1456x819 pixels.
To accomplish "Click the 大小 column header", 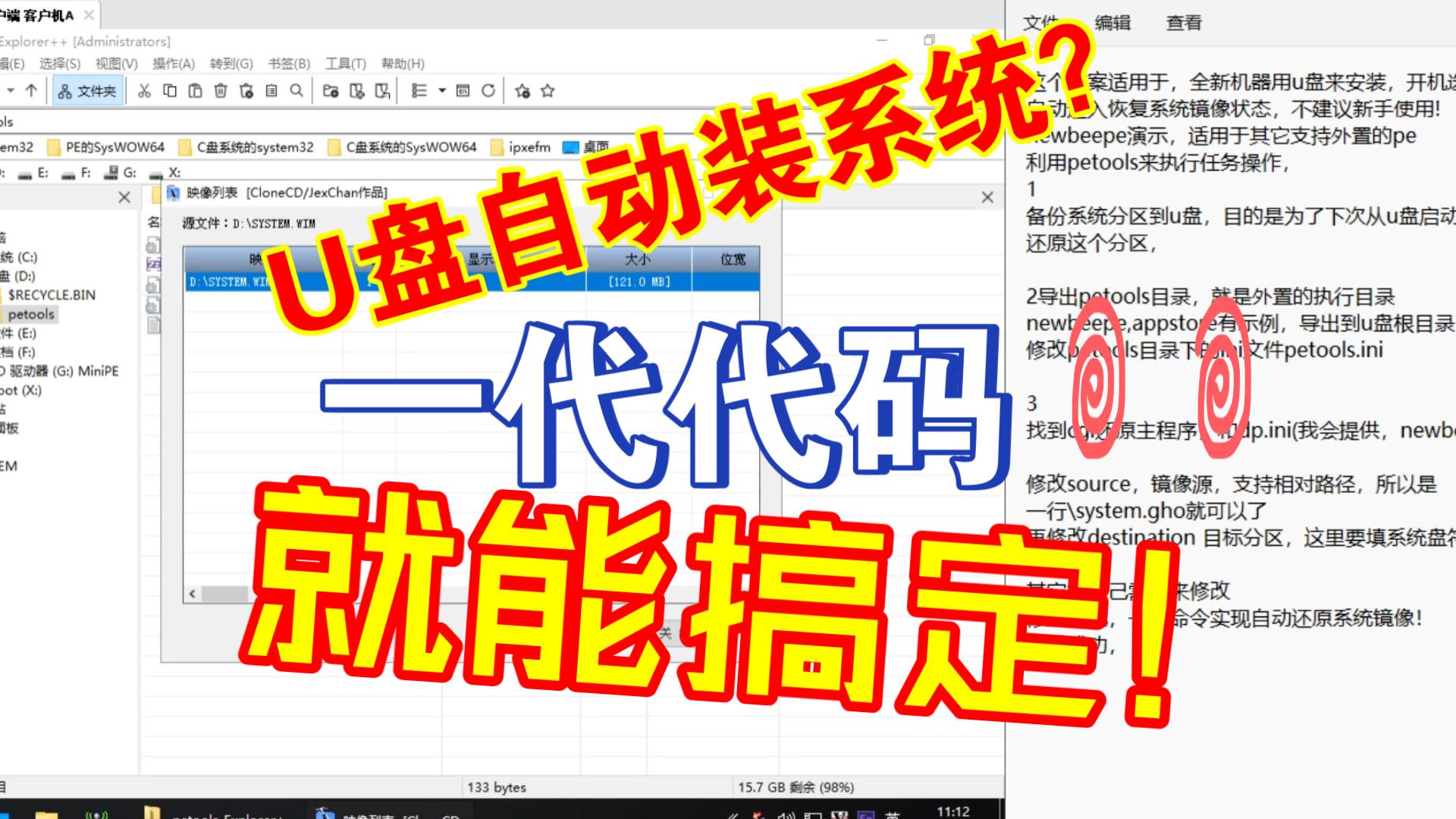I will tap(639, 259).
